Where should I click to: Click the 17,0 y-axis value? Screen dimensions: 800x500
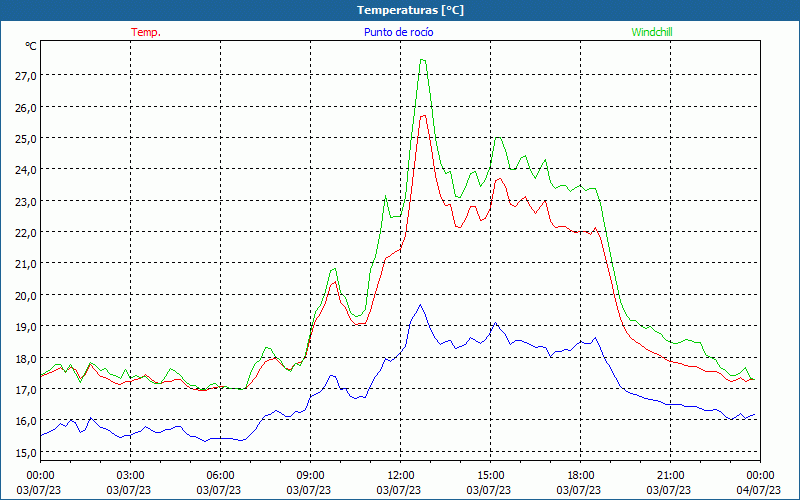pos(26,389)
